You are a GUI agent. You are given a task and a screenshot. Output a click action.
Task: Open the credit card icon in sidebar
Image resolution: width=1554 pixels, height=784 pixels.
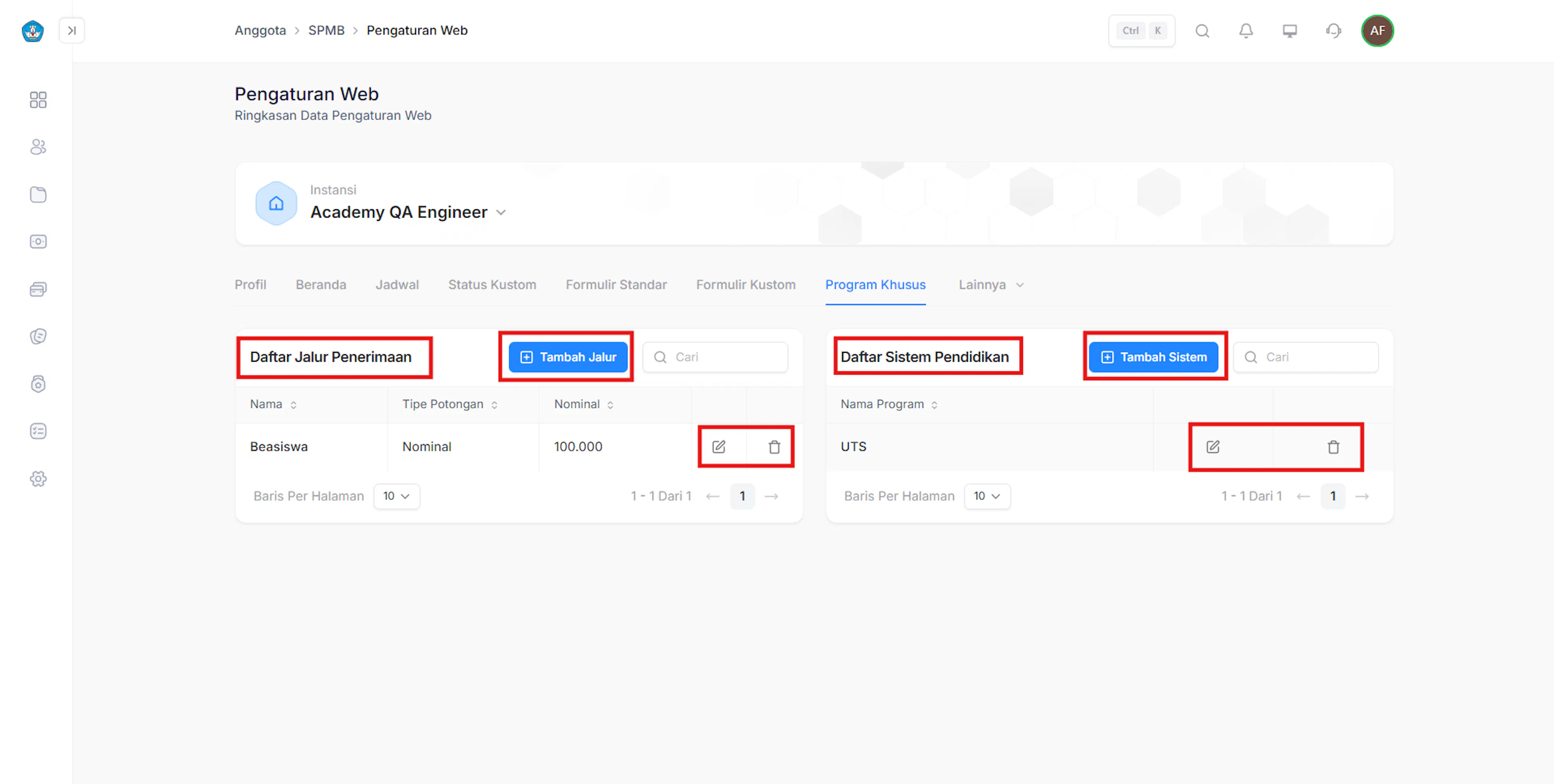[x=38, y=289]
